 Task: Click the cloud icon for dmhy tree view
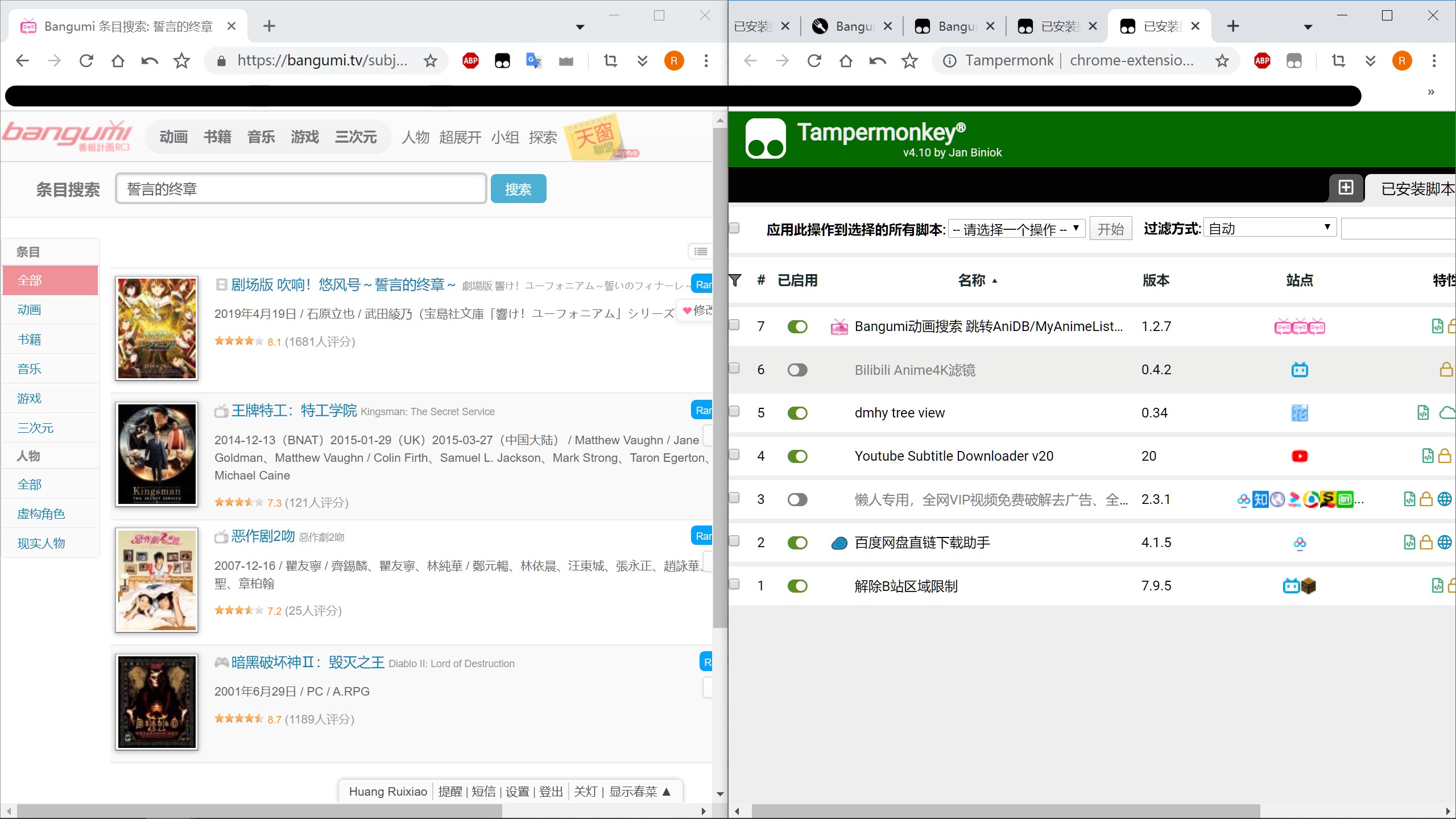tap(1447, 412)
